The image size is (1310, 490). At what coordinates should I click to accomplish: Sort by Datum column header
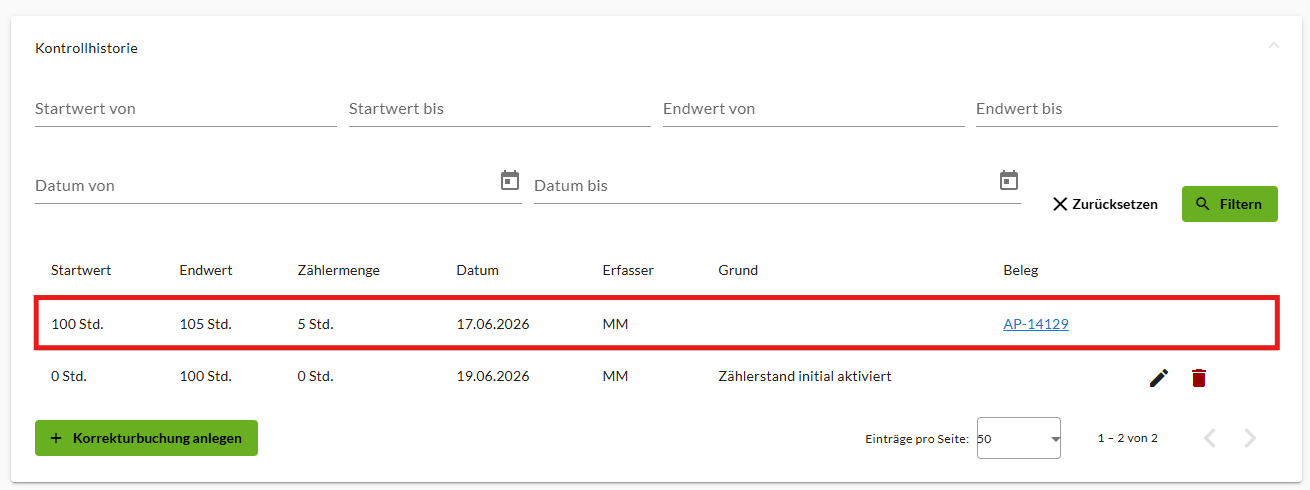click(x=478, y=270)
